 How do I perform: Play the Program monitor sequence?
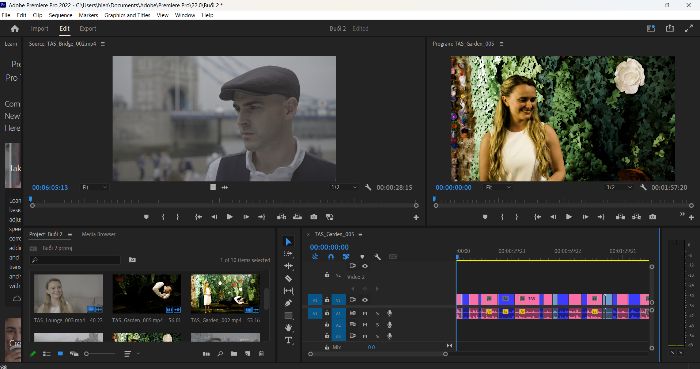coord(569,217)
